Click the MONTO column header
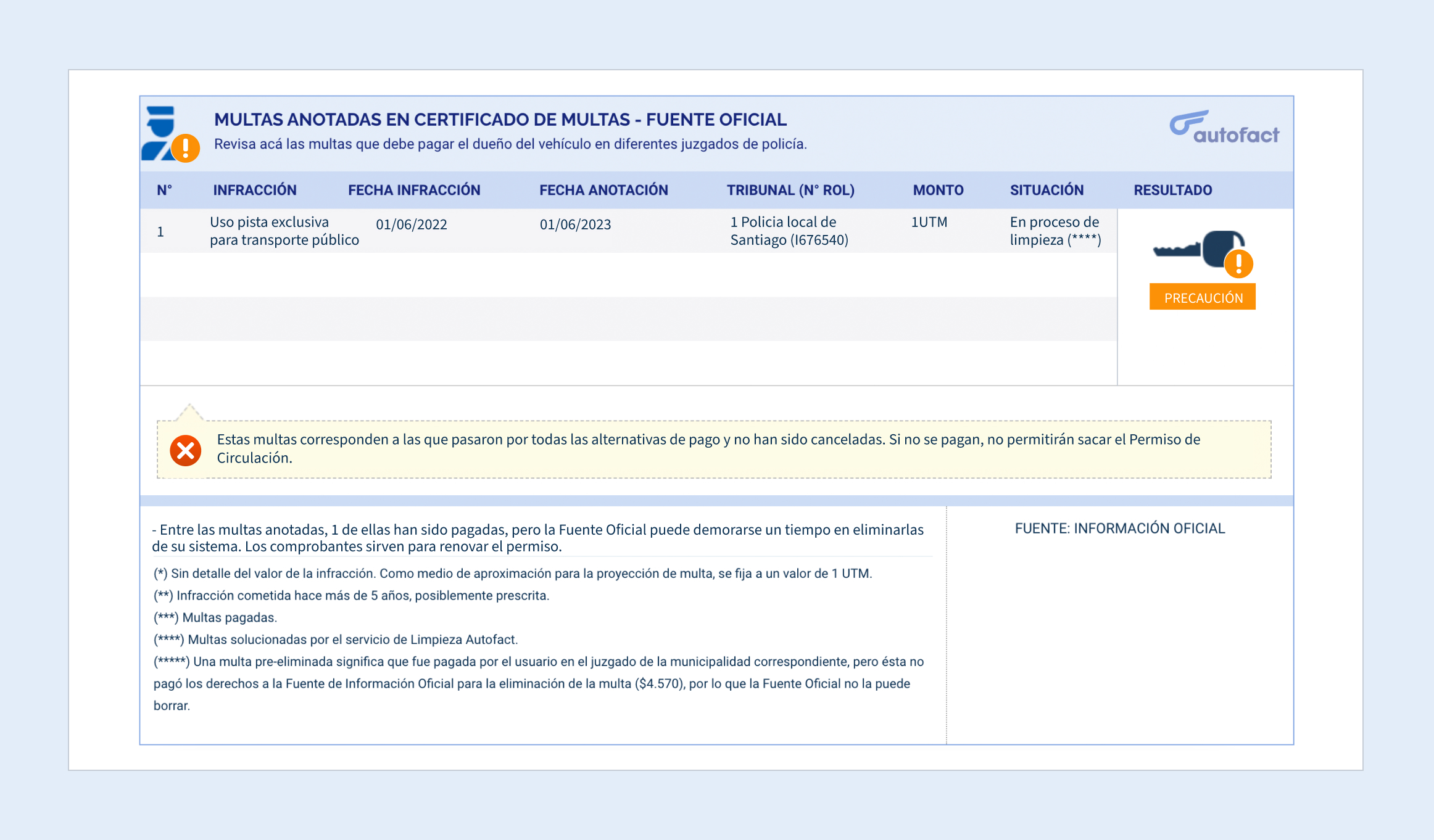 click(938, 190)
